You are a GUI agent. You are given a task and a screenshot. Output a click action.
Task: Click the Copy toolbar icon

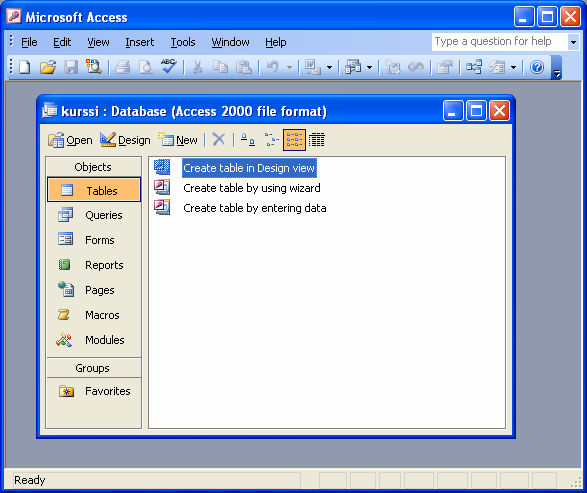[x=220, y=67]
